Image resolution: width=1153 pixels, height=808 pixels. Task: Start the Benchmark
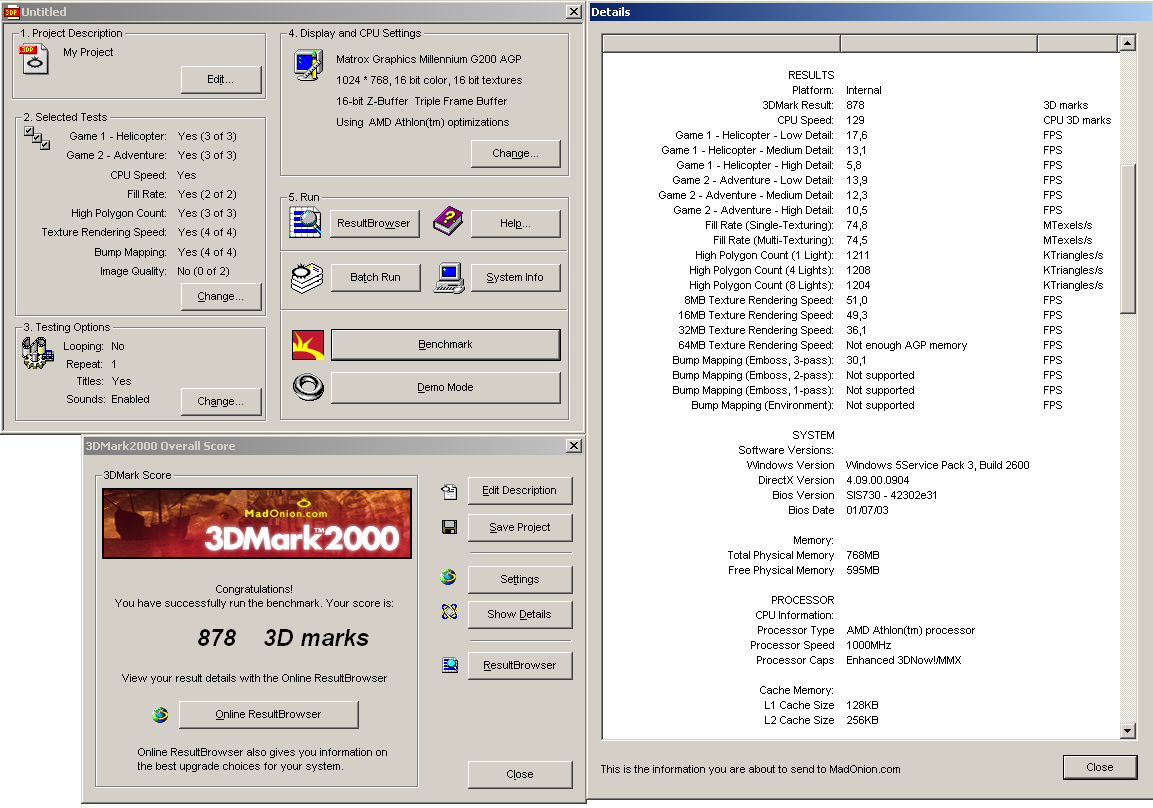tap(444, 343)
